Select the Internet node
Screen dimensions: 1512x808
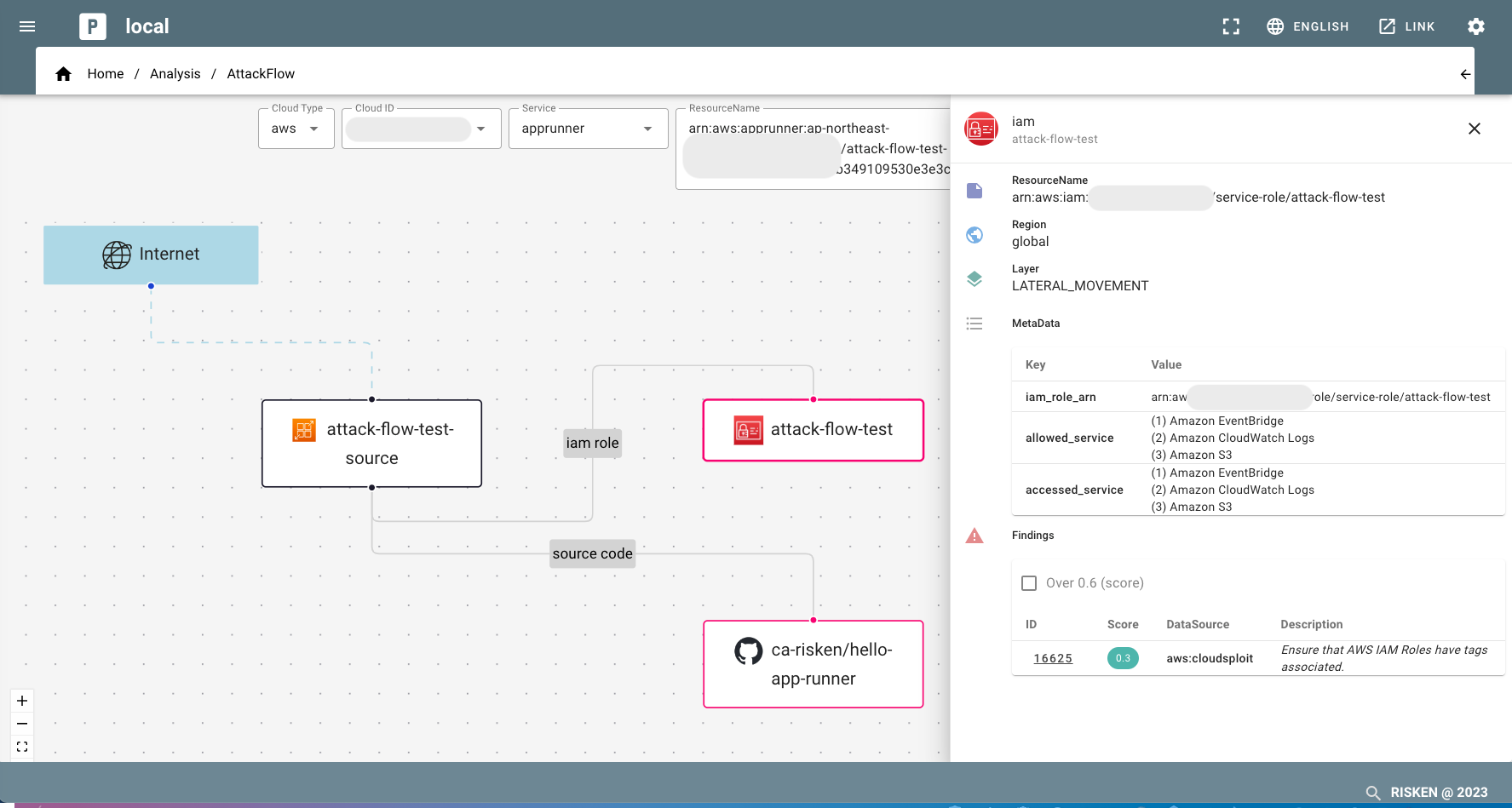point(151,255)
